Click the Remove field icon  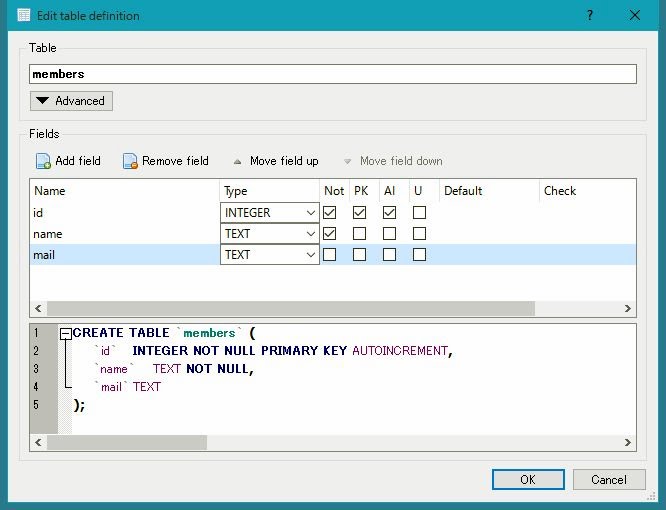pos(130,161)
